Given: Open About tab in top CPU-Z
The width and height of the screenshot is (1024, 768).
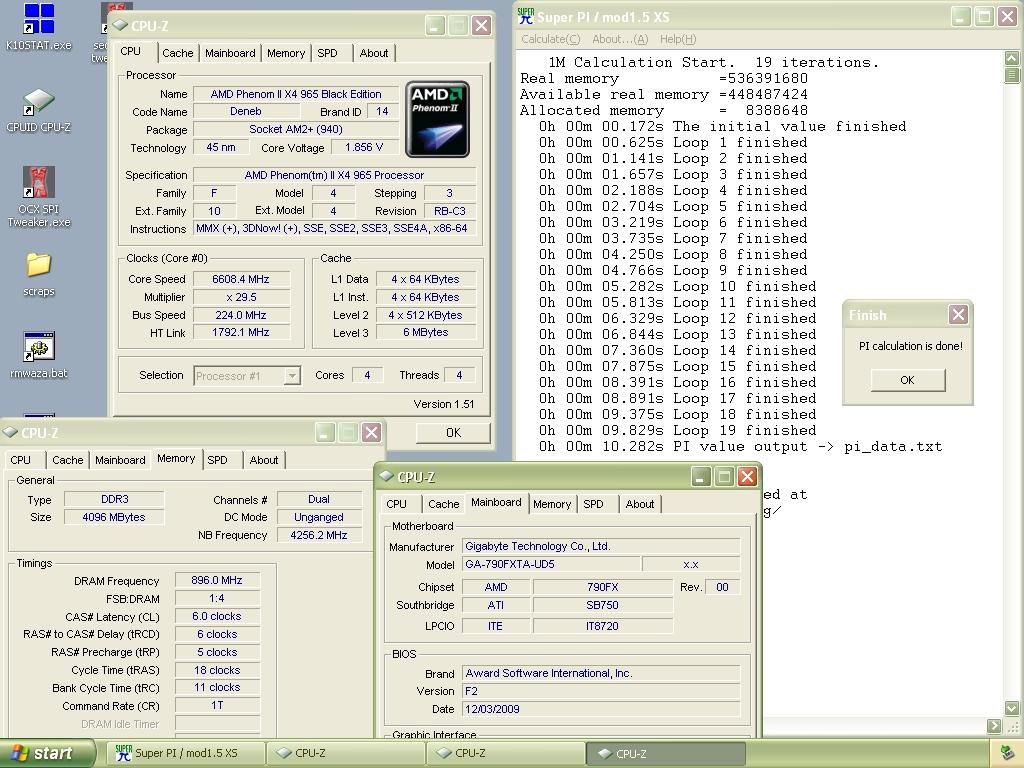Looking at the screenshot, I should tap(374, 53).
